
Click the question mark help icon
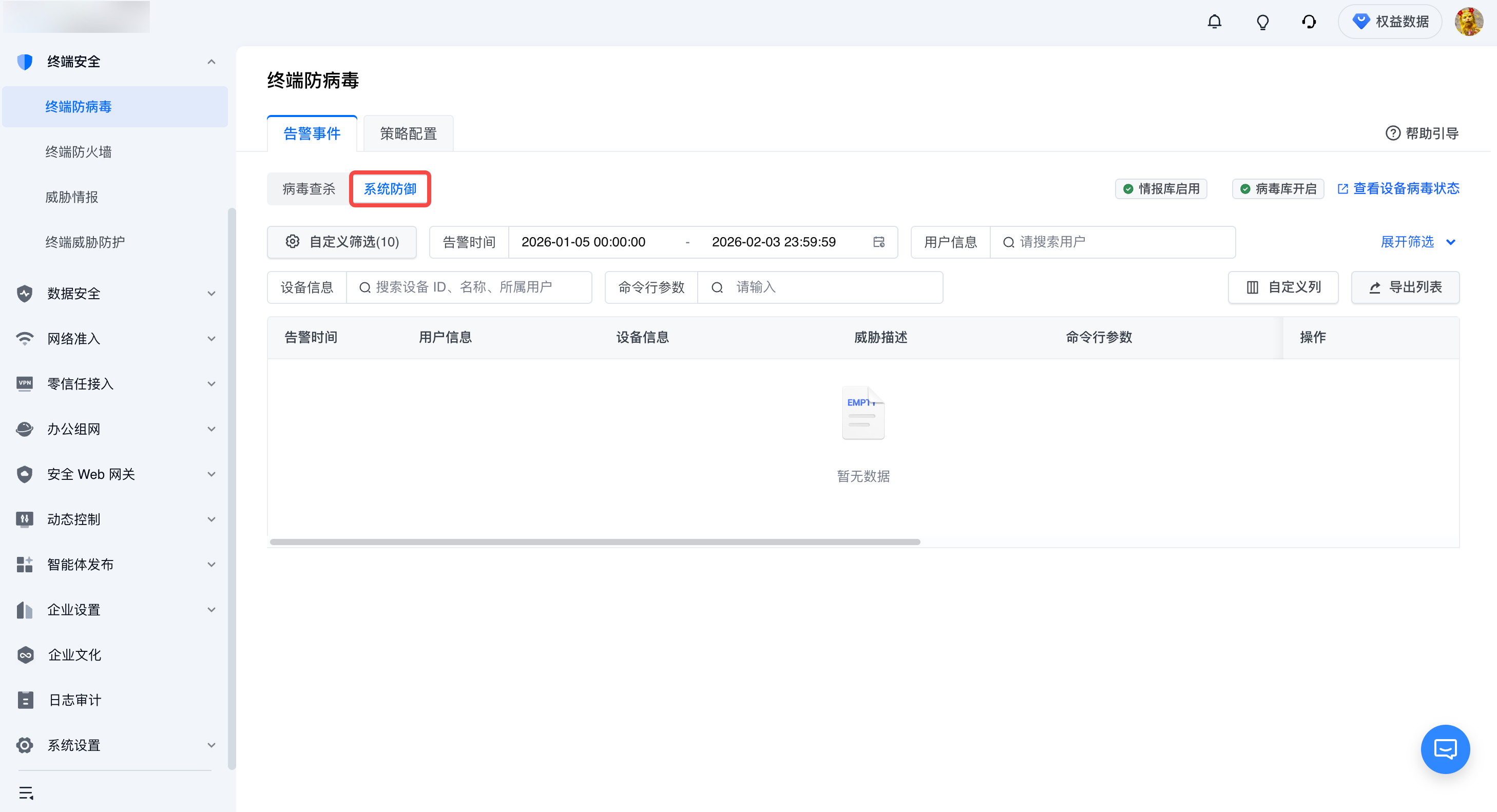(x=1393, y=133)
